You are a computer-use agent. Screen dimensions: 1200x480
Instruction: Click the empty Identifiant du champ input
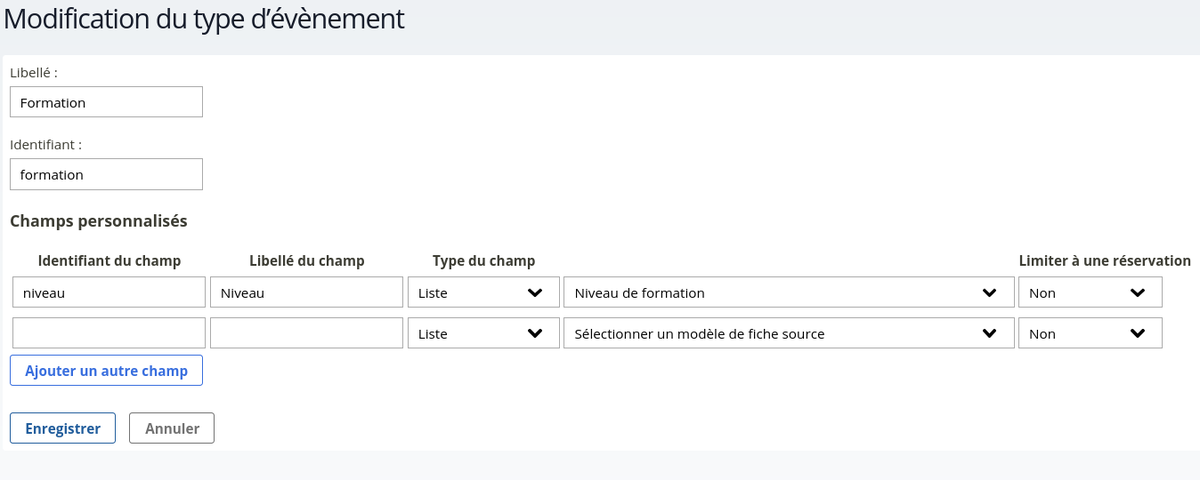pos(109,333)
